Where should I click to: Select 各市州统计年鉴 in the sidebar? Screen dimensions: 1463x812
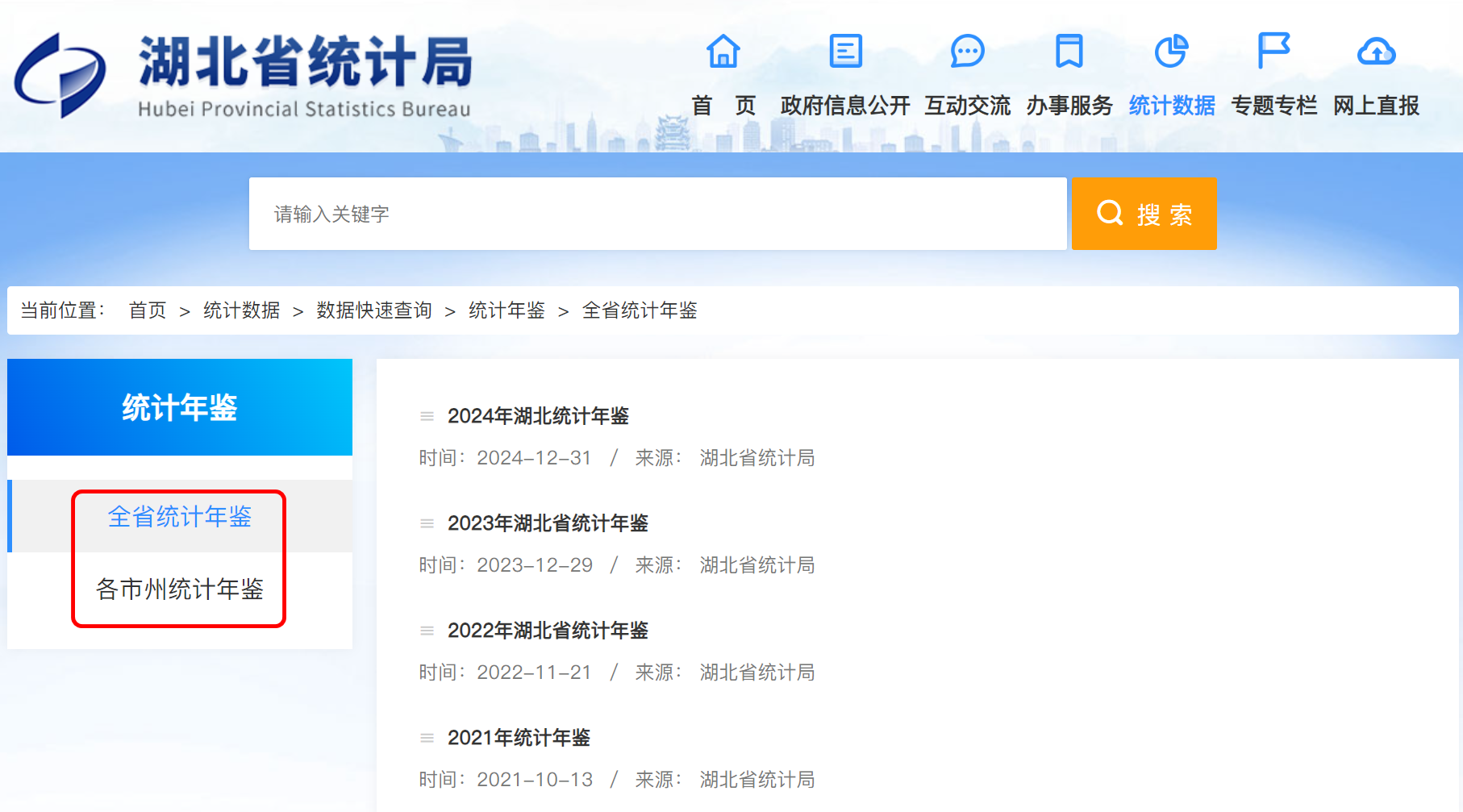180,589
